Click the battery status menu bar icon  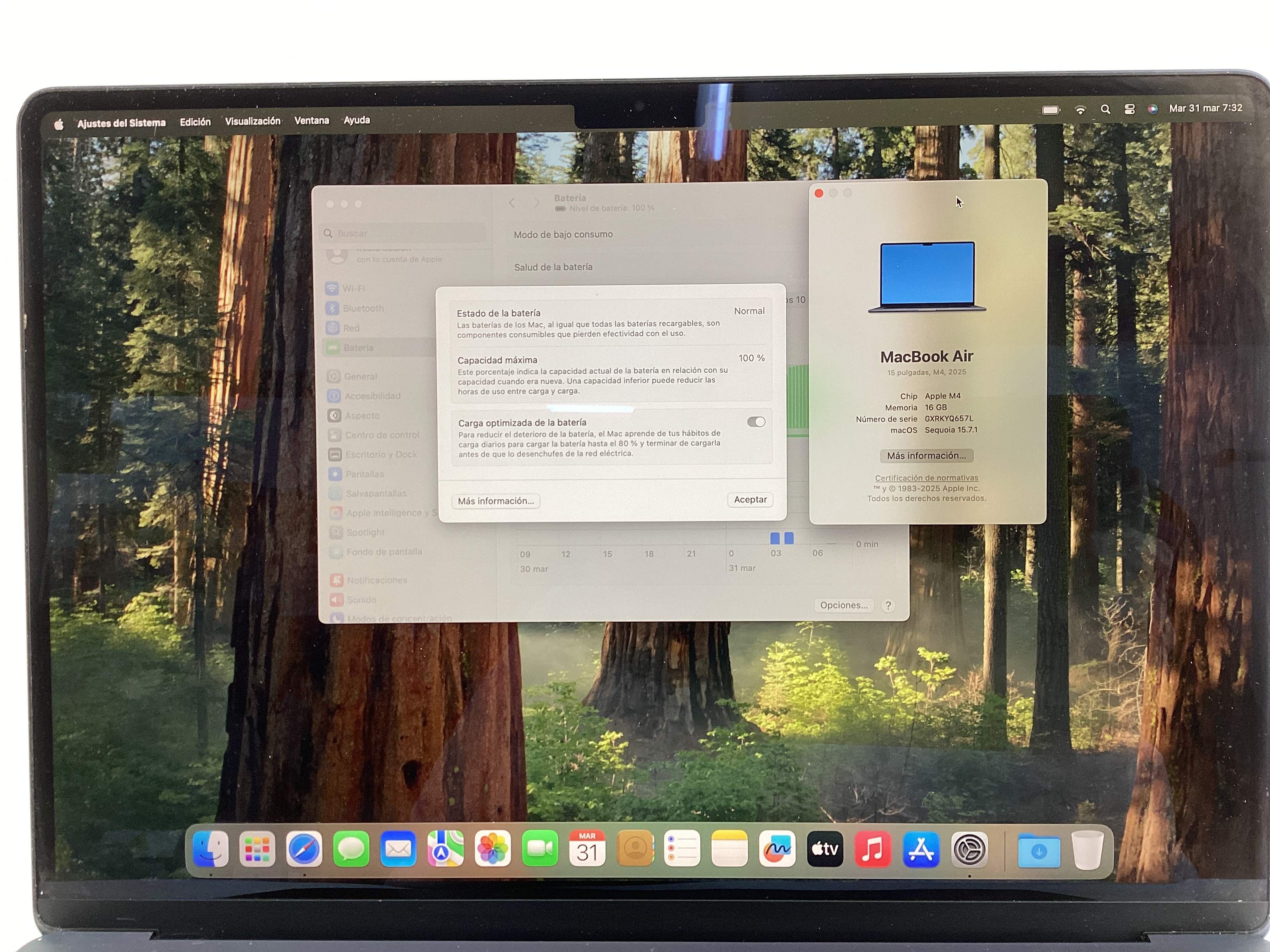click(1051, 110)
